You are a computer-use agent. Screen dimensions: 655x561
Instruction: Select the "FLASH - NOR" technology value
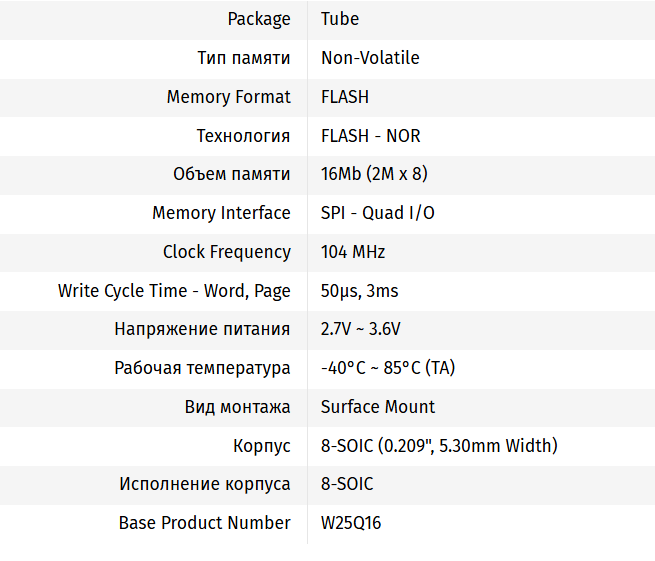tap(370, 136)
